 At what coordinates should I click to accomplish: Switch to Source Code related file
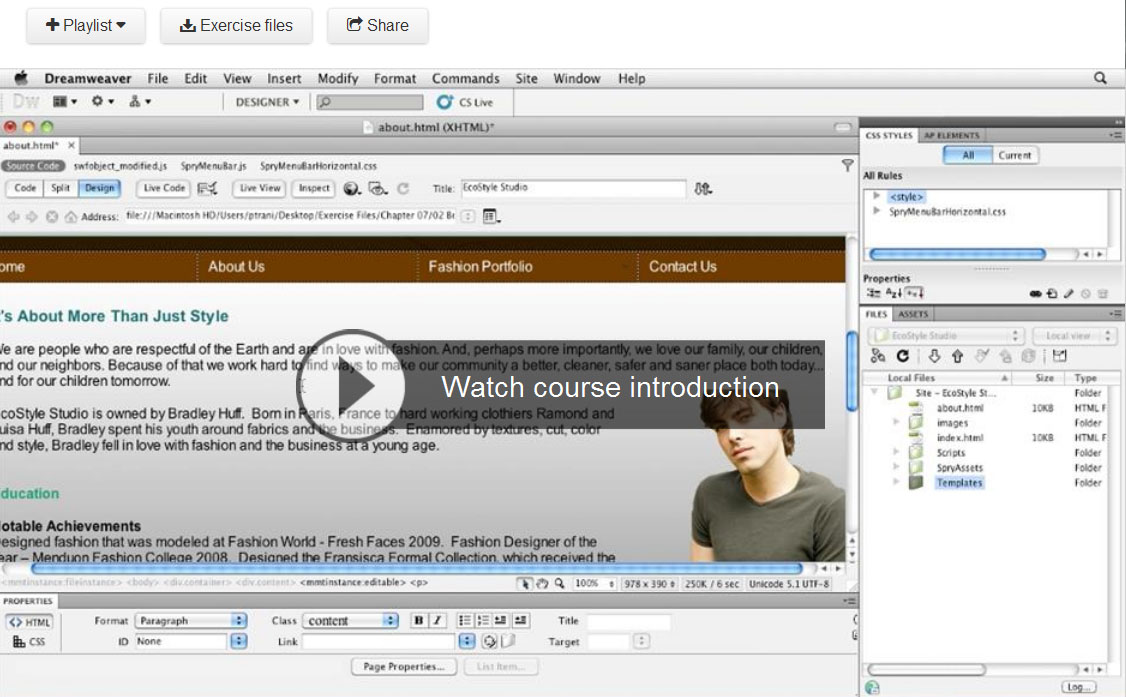[33, 166]
